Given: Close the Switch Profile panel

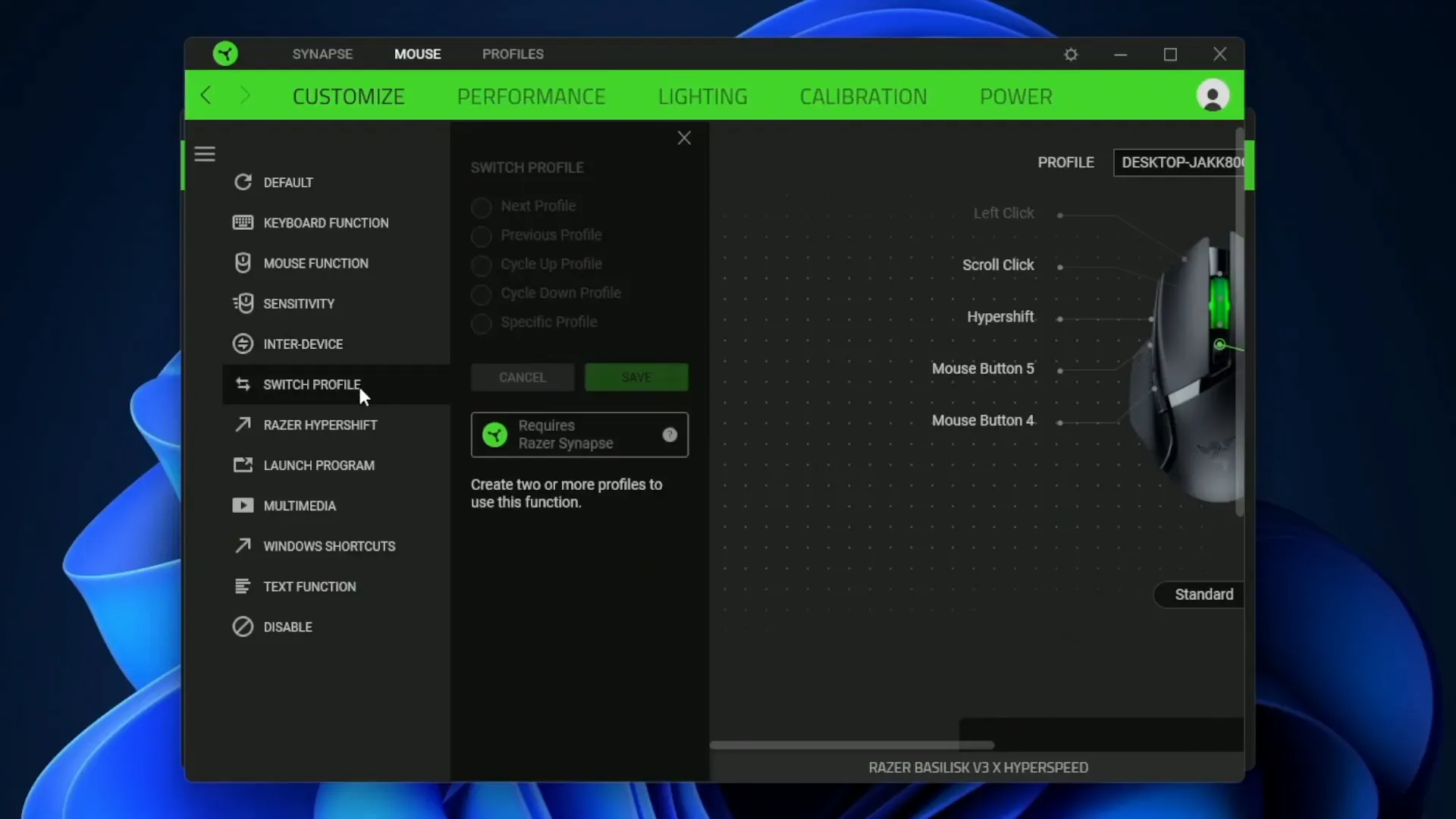Looking at the screenshot, I should pos(684,138).
